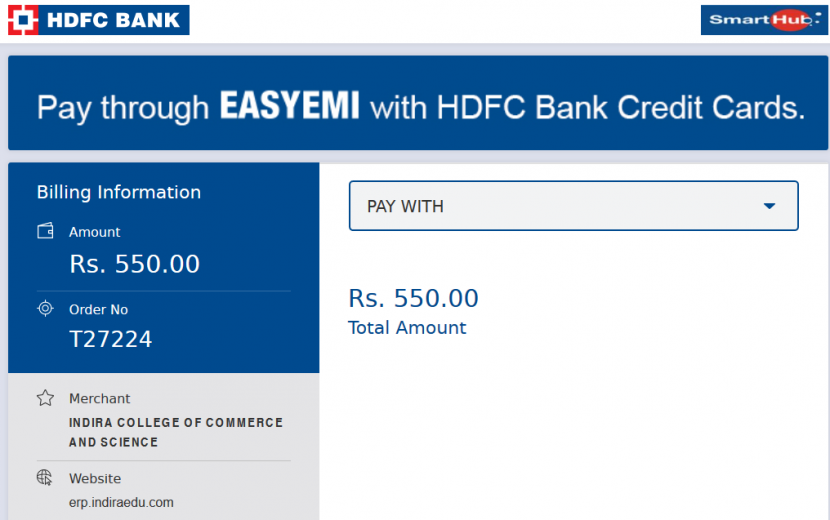
Task: Click the star icon beside Merchant
Action: (x=45, y=398)
